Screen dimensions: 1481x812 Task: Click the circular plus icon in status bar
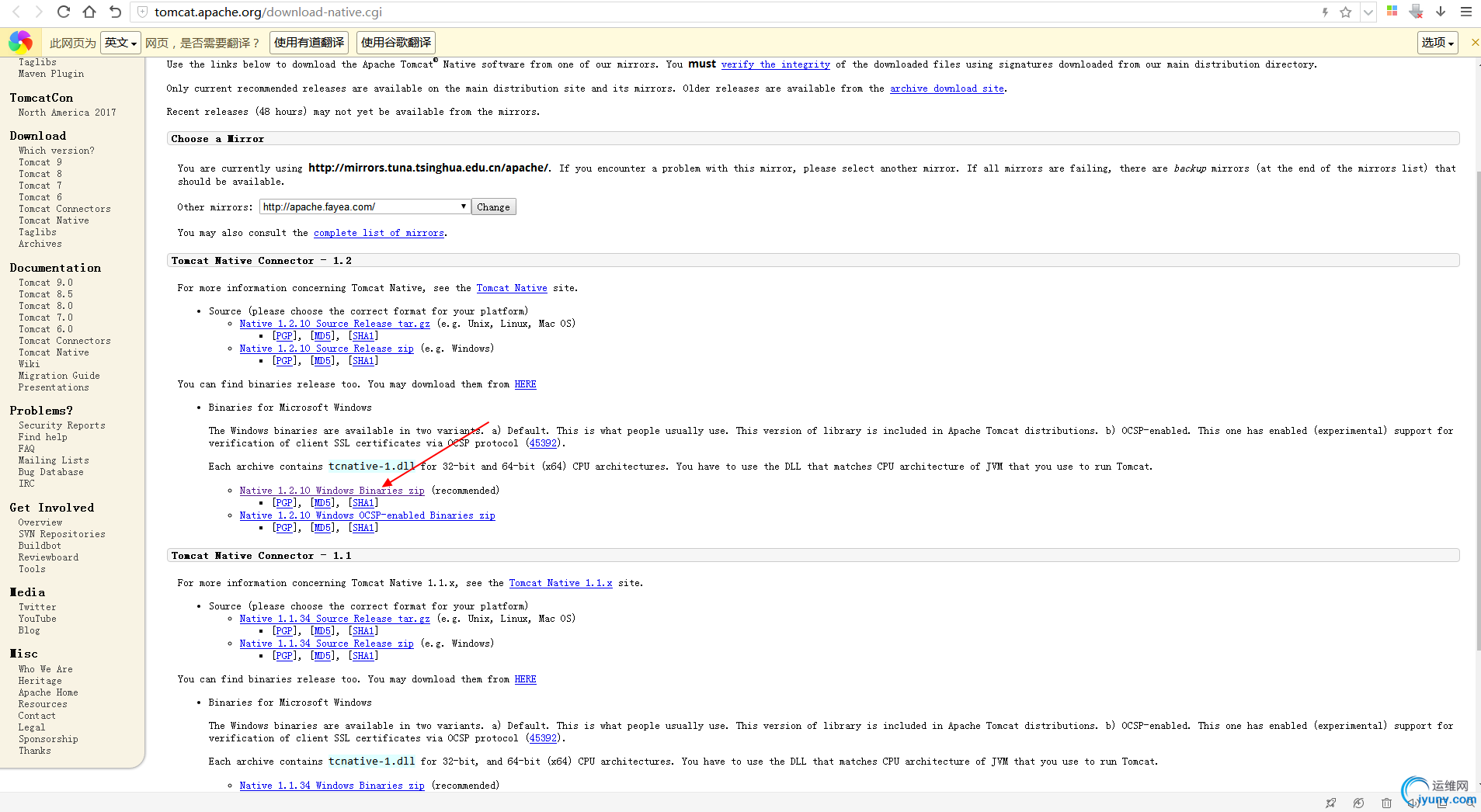[x=1358, y=803]
